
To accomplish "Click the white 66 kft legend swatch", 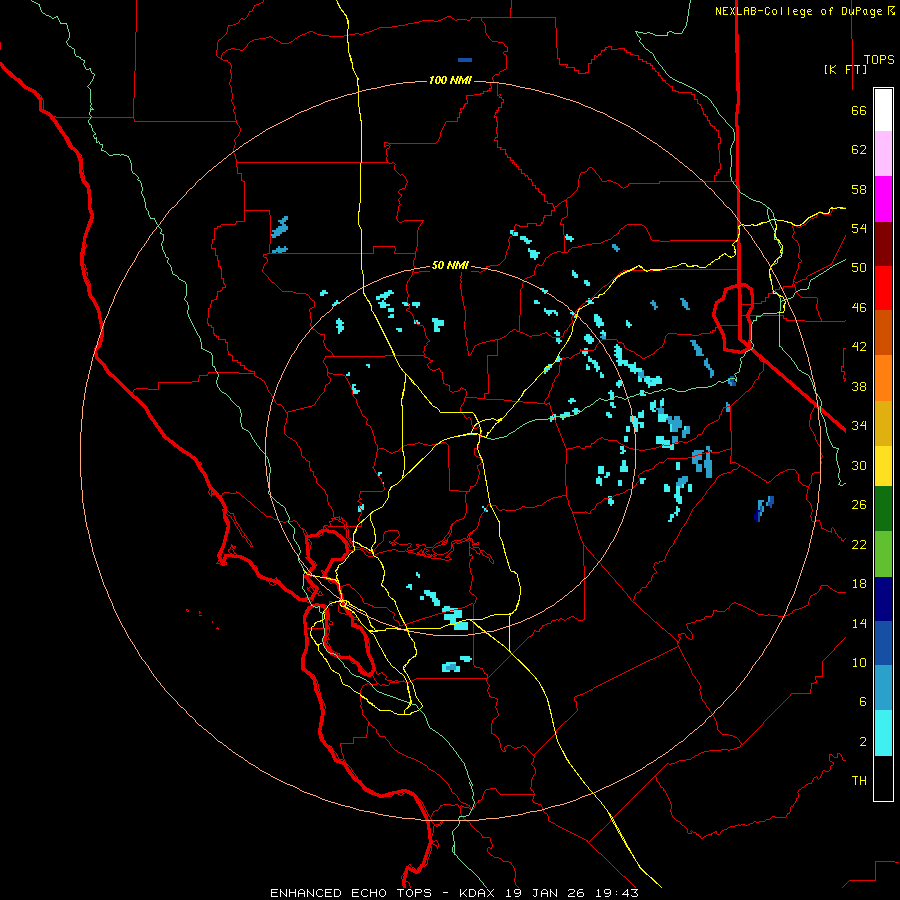I will coord(883,110).
